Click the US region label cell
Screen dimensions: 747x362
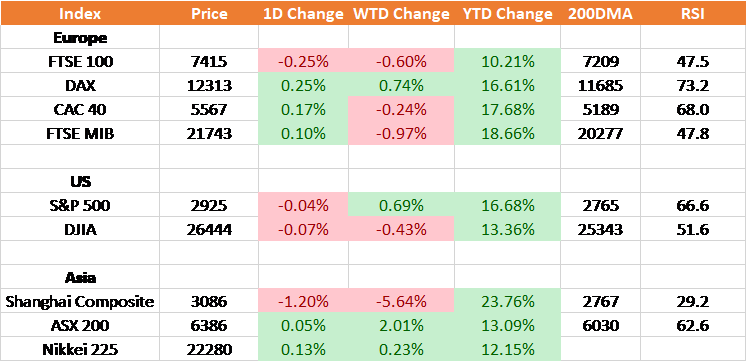pos(80,181)
